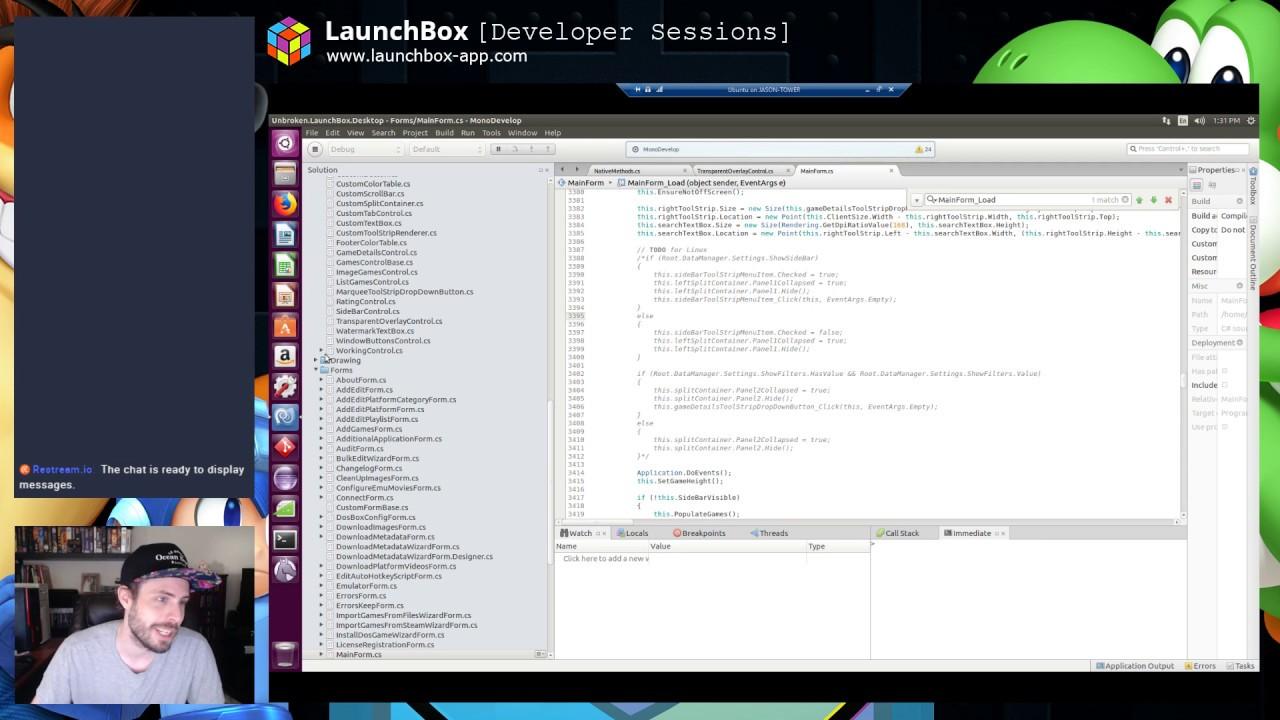Close the find bar with red X
The image size is (1280, 720).
coord(1168,200)
